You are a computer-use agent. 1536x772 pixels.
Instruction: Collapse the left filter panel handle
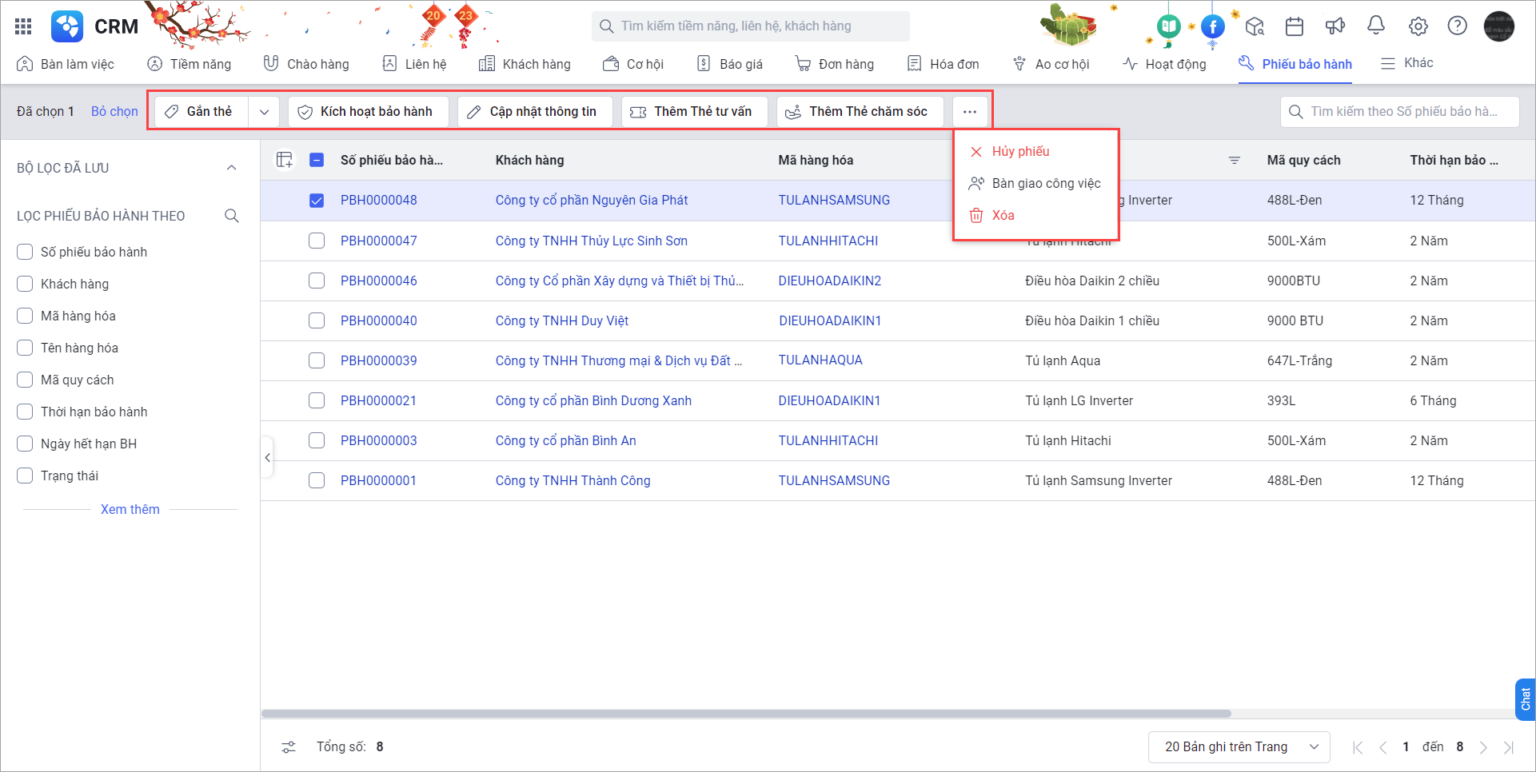point(267,457)
